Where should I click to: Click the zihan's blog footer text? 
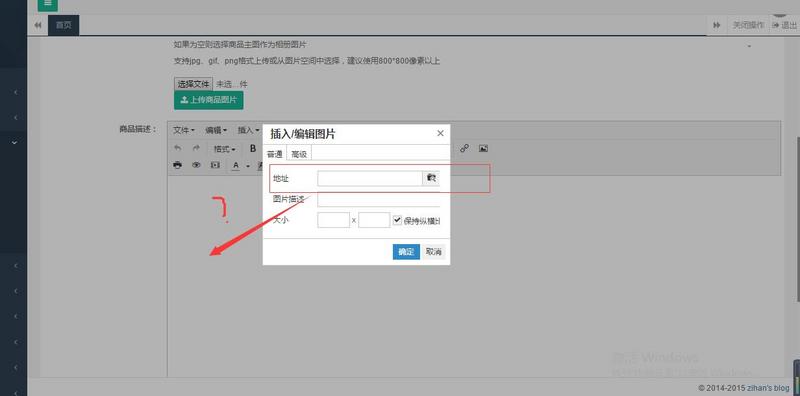point(768,388)
